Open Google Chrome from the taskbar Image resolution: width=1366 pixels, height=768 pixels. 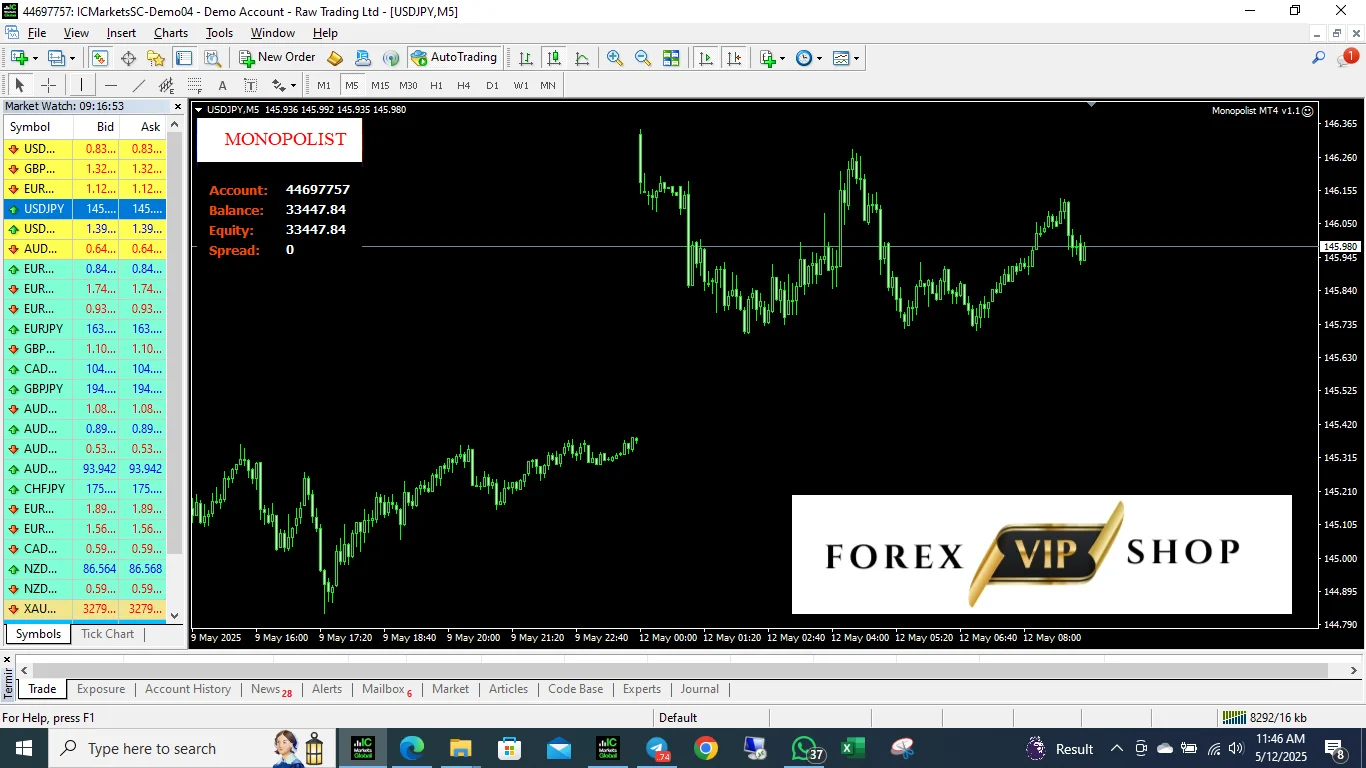click(706, 748)
